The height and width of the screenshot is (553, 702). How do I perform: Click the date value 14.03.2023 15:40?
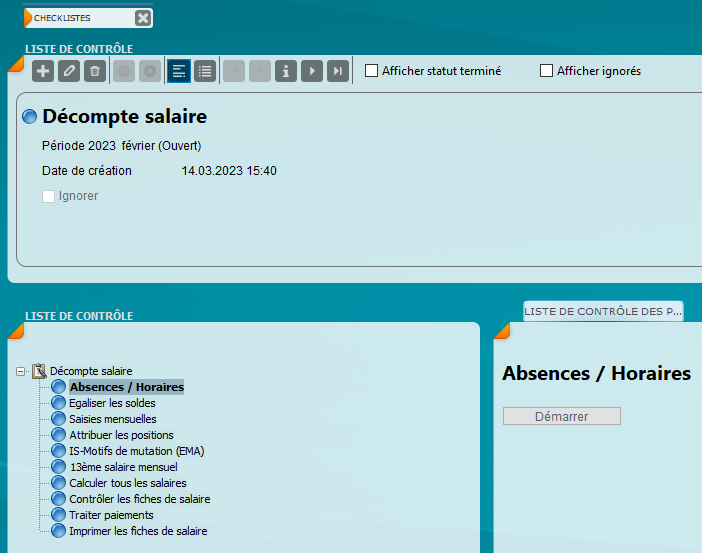[x=229, y=171]
